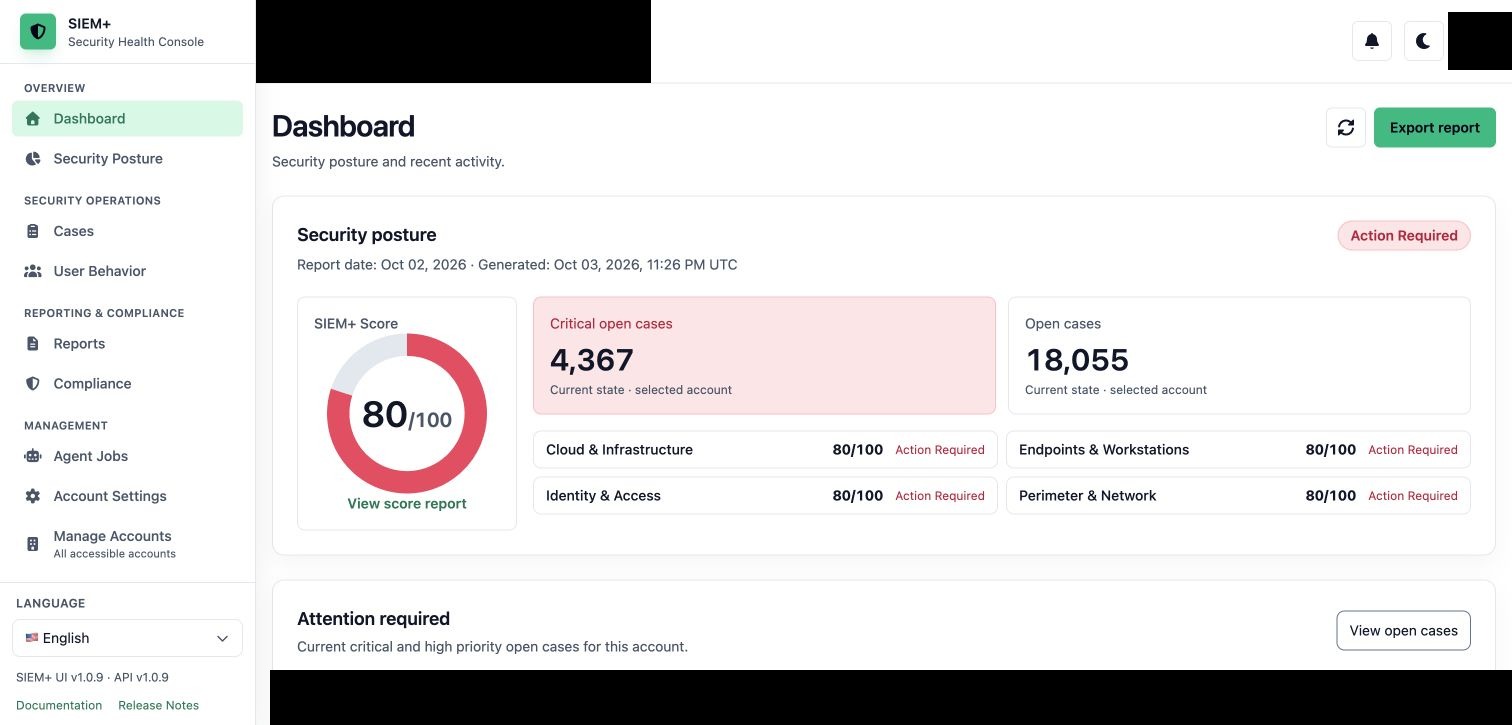1512x725 pixels.
Task: Go to Cases in the sidebar
Action: pyautogui.click(x=127, y=231)
